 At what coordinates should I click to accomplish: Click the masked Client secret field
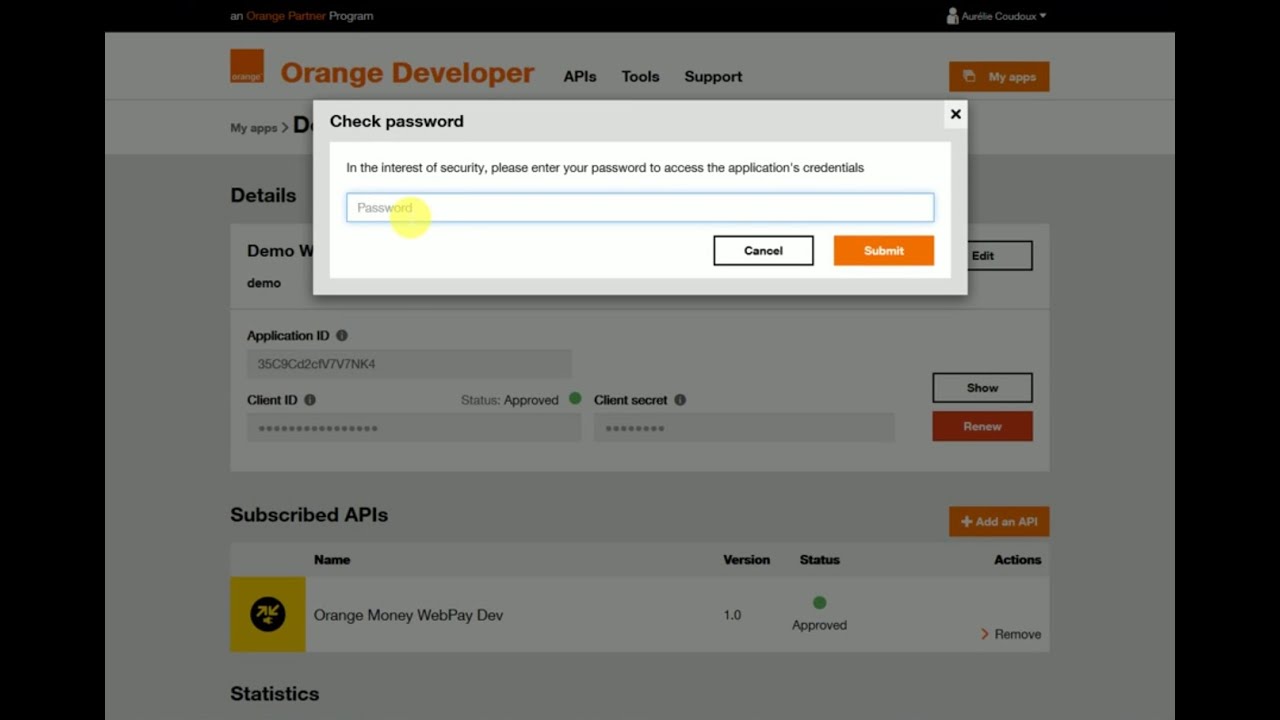click(x=744, y=428)
